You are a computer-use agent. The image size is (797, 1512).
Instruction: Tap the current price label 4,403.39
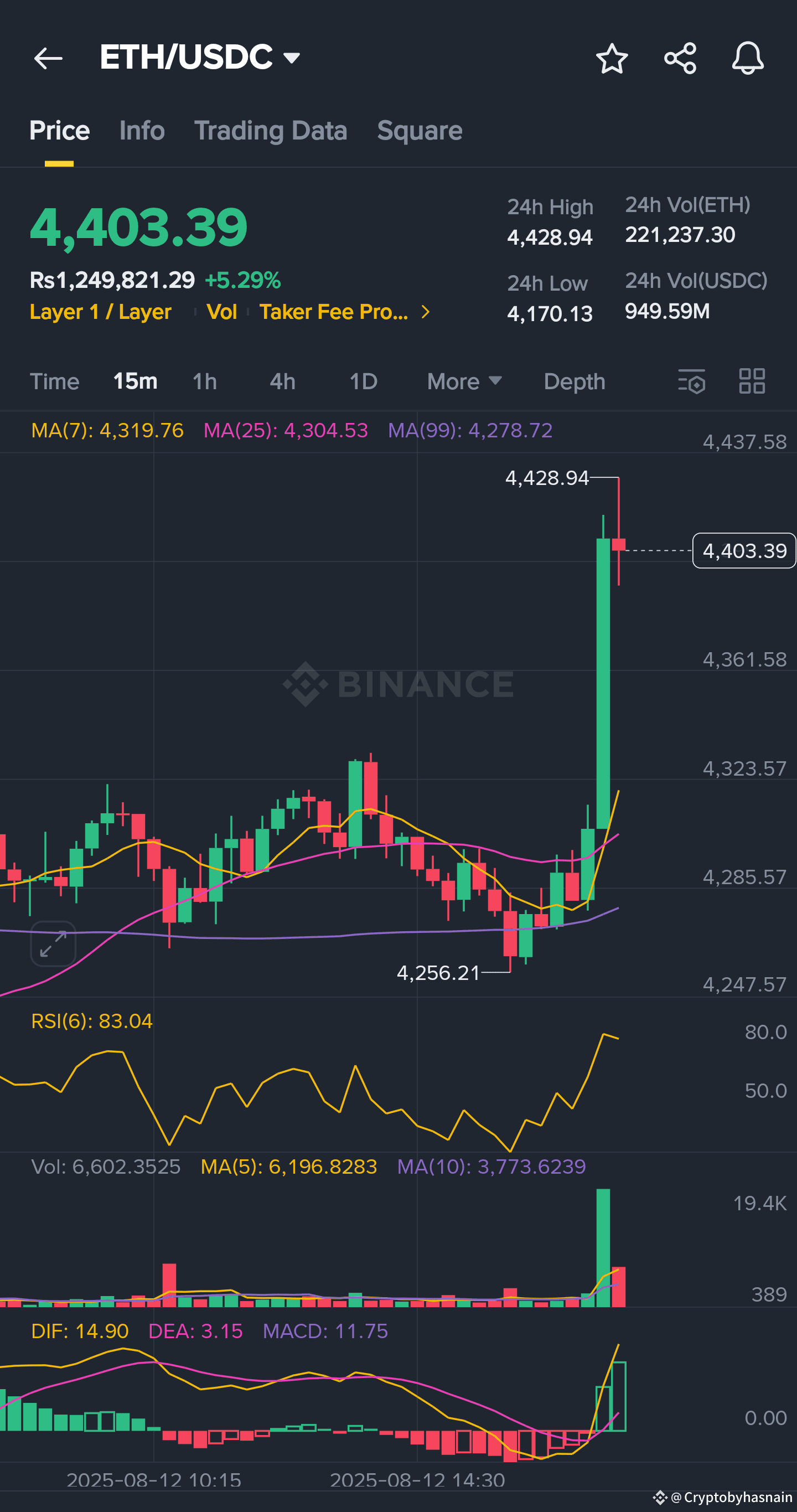click(x=744, y=550)
